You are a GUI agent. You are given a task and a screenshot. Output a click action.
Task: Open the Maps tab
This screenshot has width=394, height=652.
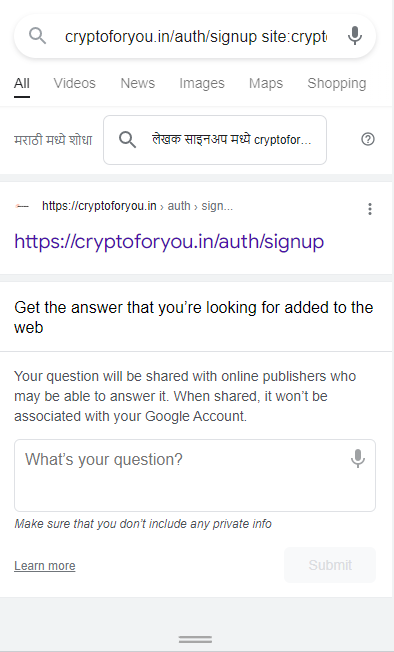click(266, 83)
